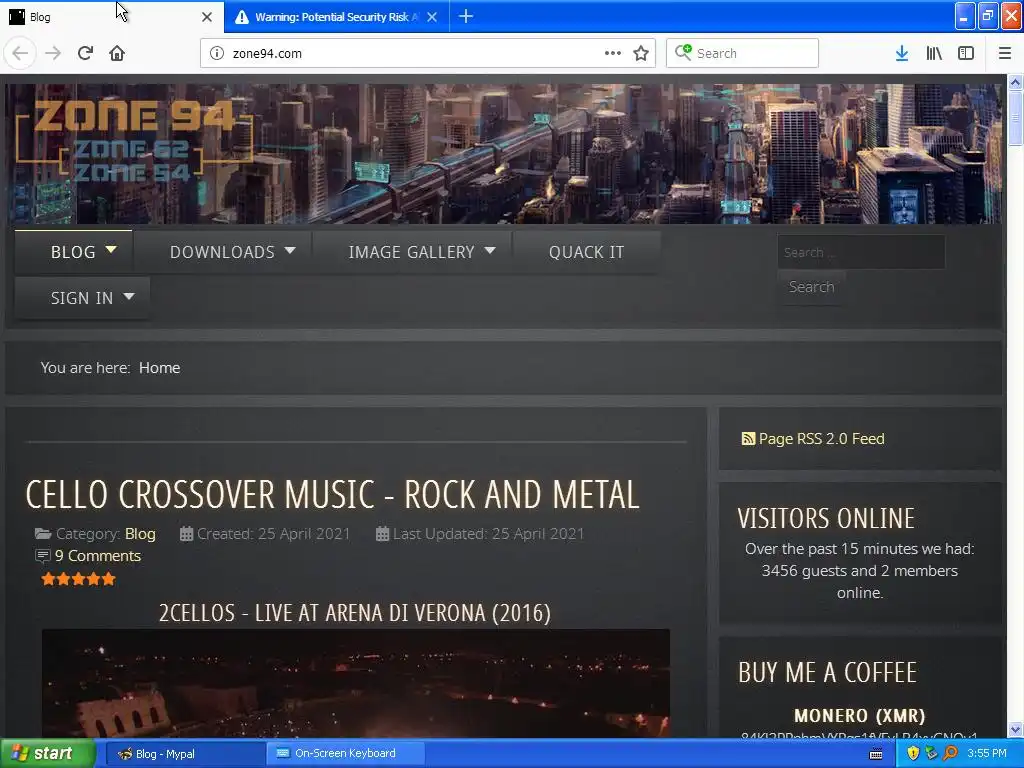Click the Zone 94 header logo
Viewport: 1024px width, 768px height.
(134, 140)
